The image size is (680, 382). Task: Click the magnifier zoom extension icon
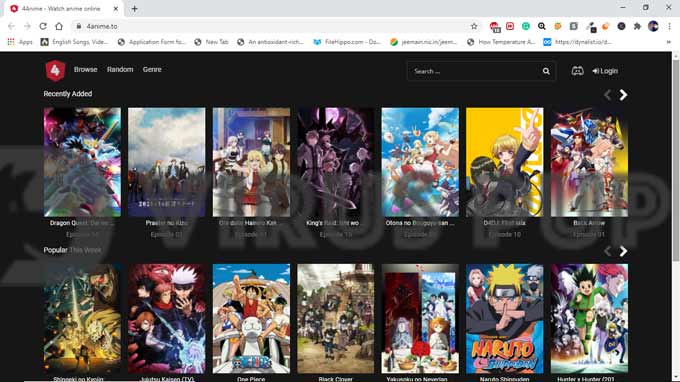[542, 26]
